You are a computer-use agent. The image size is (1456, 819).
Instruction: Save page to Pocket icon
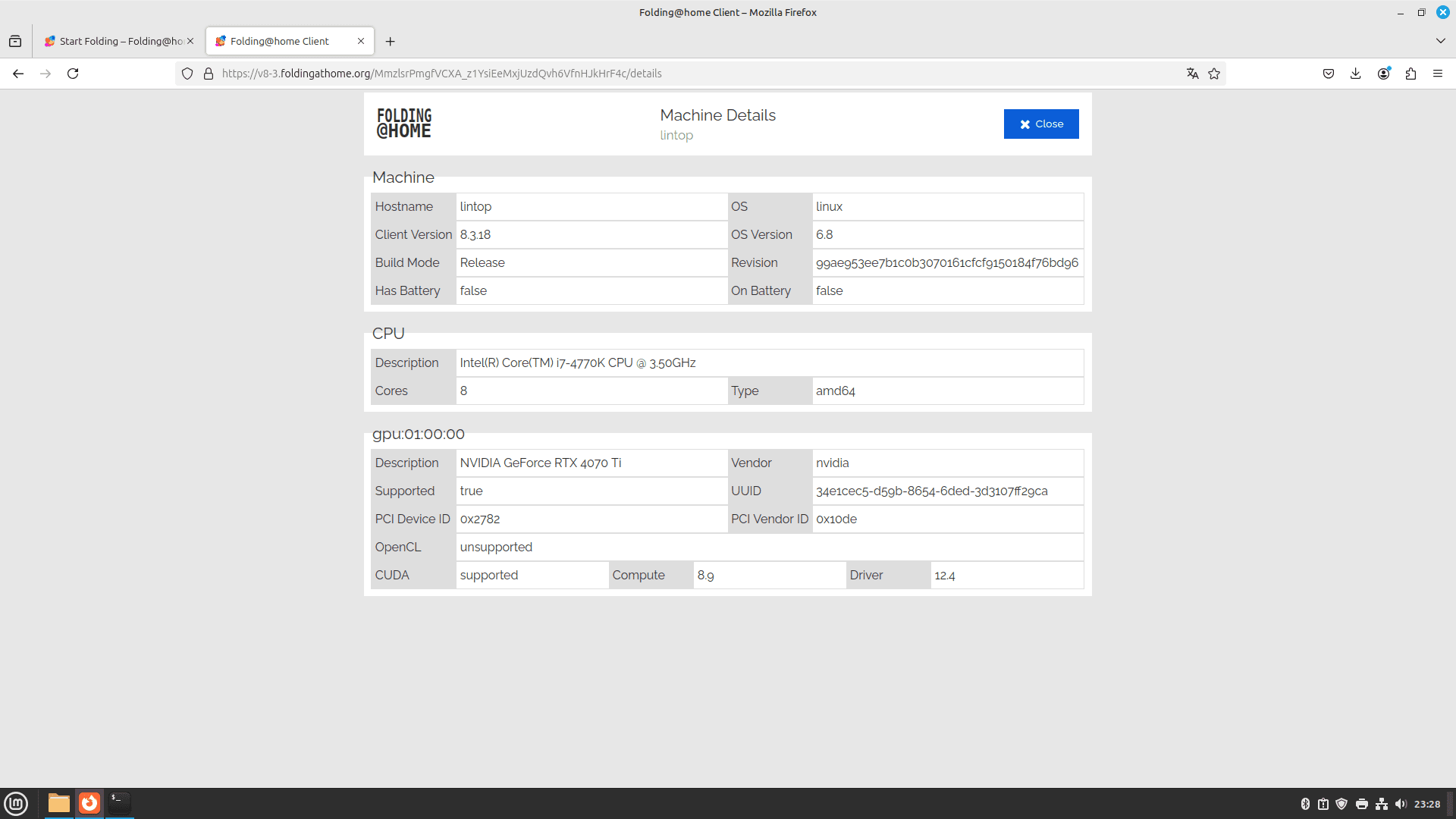(x=1328, y=74)
